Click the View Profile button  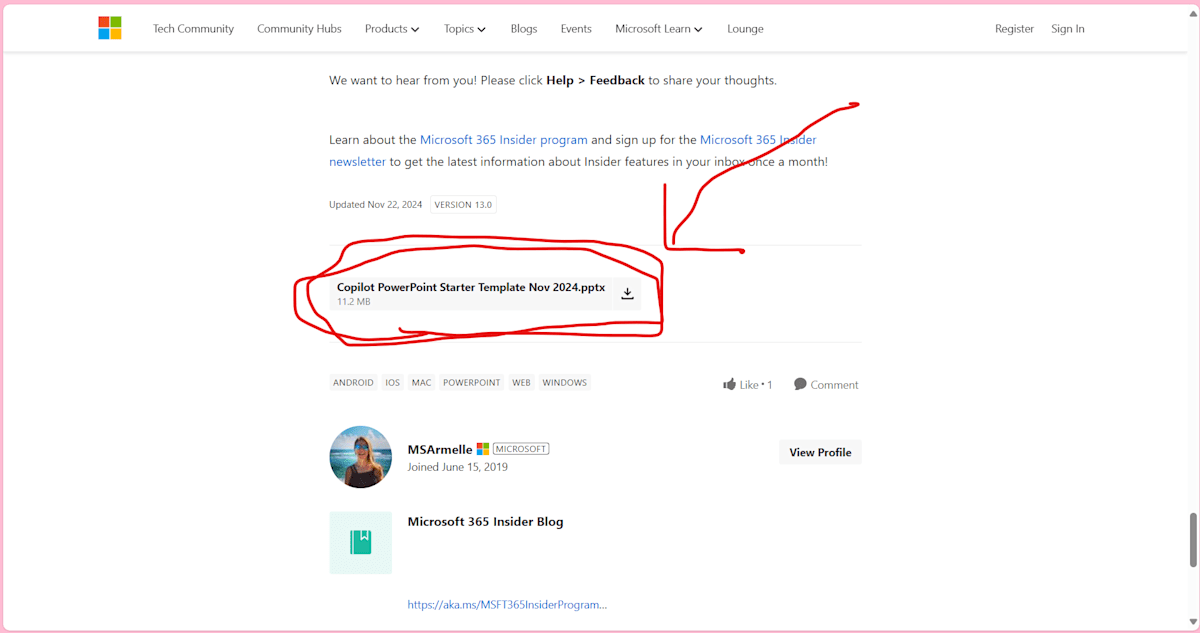(820, 452)
